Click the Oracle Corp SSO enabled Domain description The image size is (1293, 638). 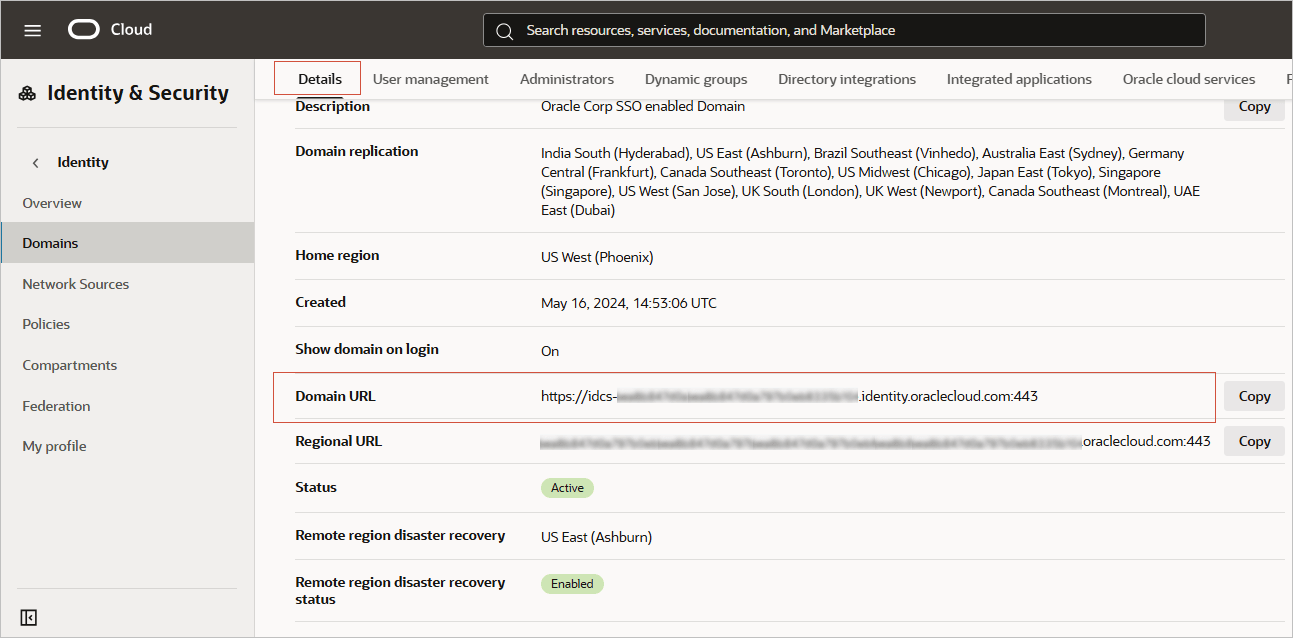point(643,106)
